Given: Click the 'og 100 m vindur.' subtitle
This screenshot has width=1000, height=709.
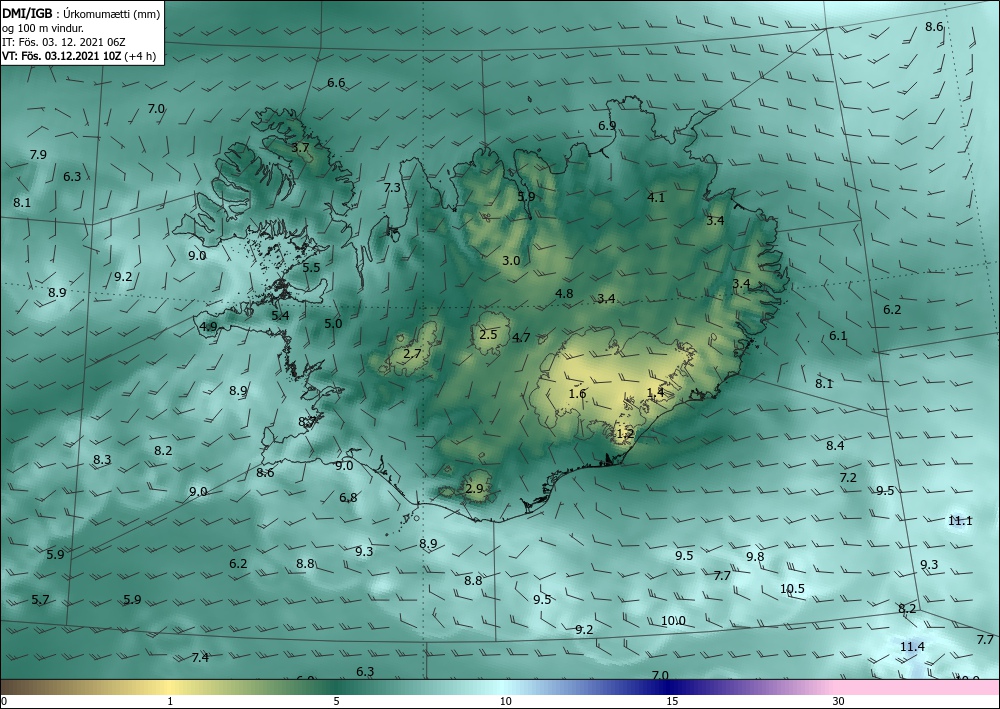Looking at the screenshot, I should [43, 28].
